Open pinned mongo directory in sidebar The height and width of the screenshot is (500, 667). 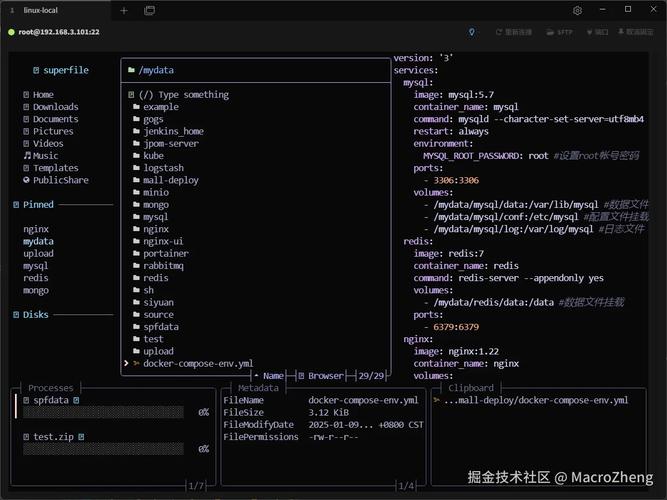36,291
